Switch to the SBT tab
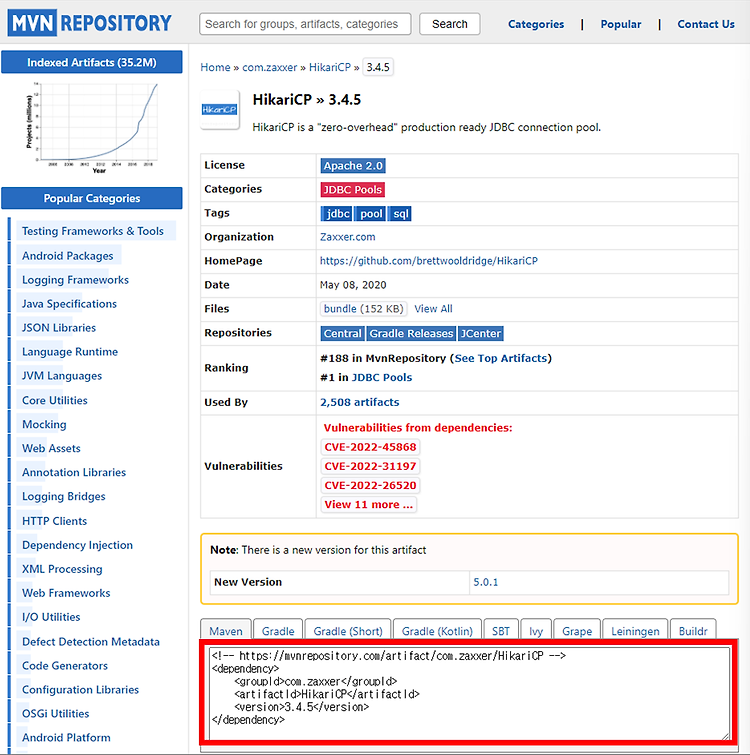Viewport: 750px width, 755px height. (x=501, y=631)
